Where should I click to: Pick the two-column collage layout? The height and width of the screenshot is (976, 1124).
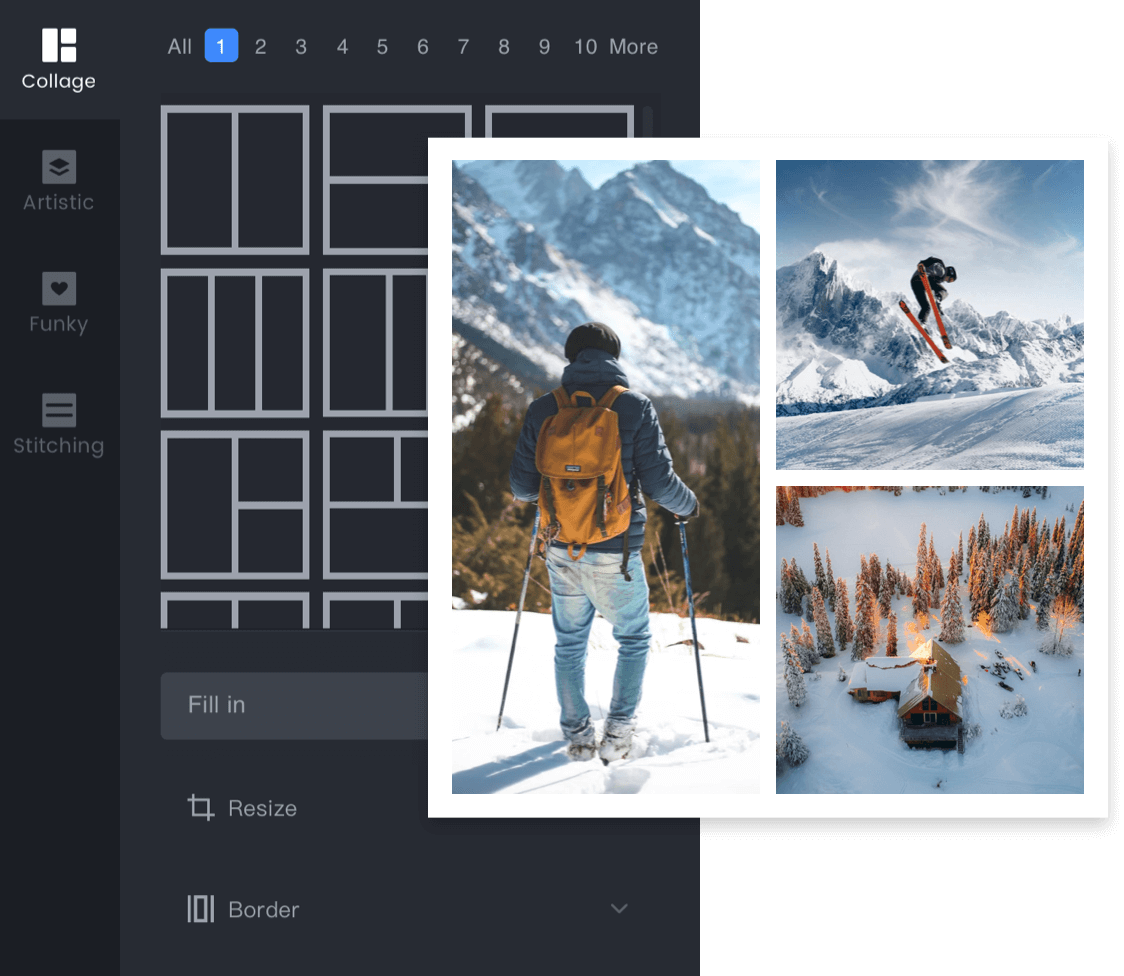pos(235,180)
